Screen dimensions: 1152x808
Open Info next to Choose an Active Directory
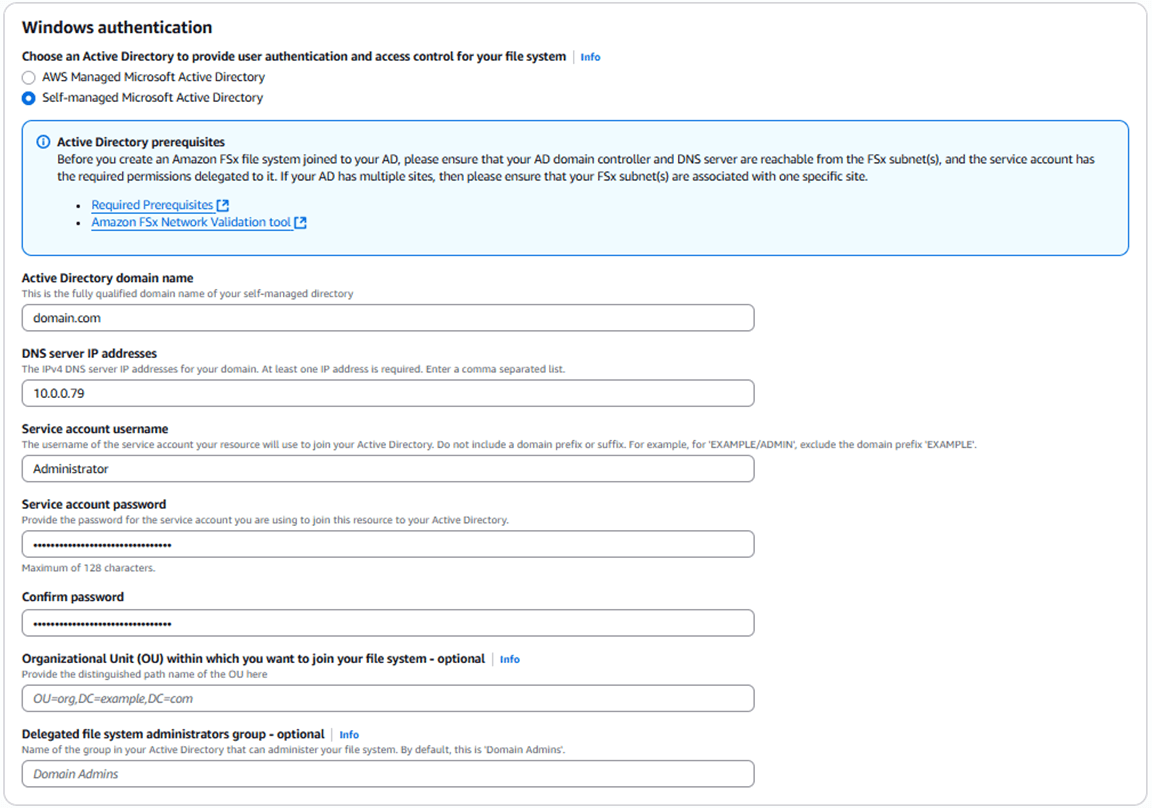[x=590, y=57]
